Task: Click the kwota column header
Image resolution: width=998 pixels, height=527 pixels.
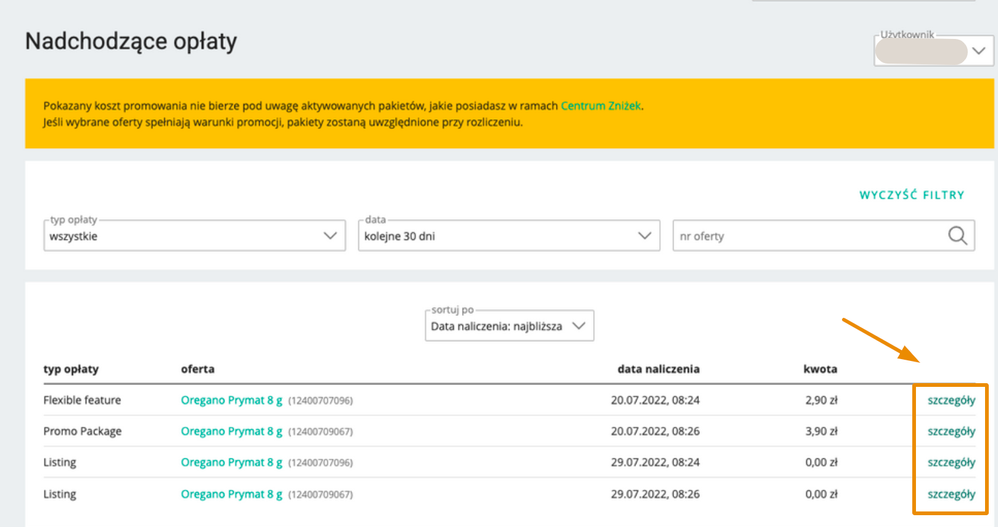Action: point(820,369)
